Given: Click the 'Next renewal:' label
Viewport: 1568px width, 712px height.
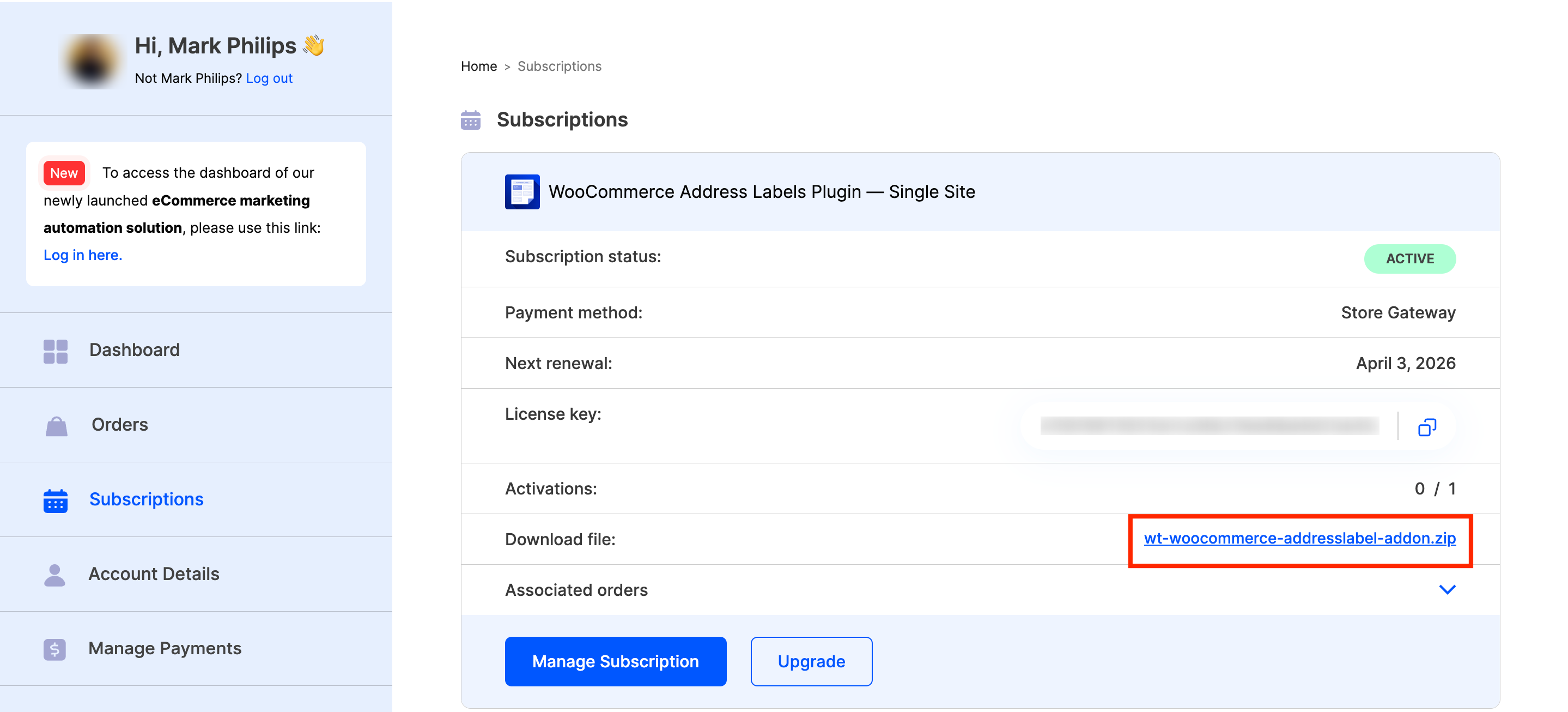Looking at the screenshot, I should click(x=558, y=363).
